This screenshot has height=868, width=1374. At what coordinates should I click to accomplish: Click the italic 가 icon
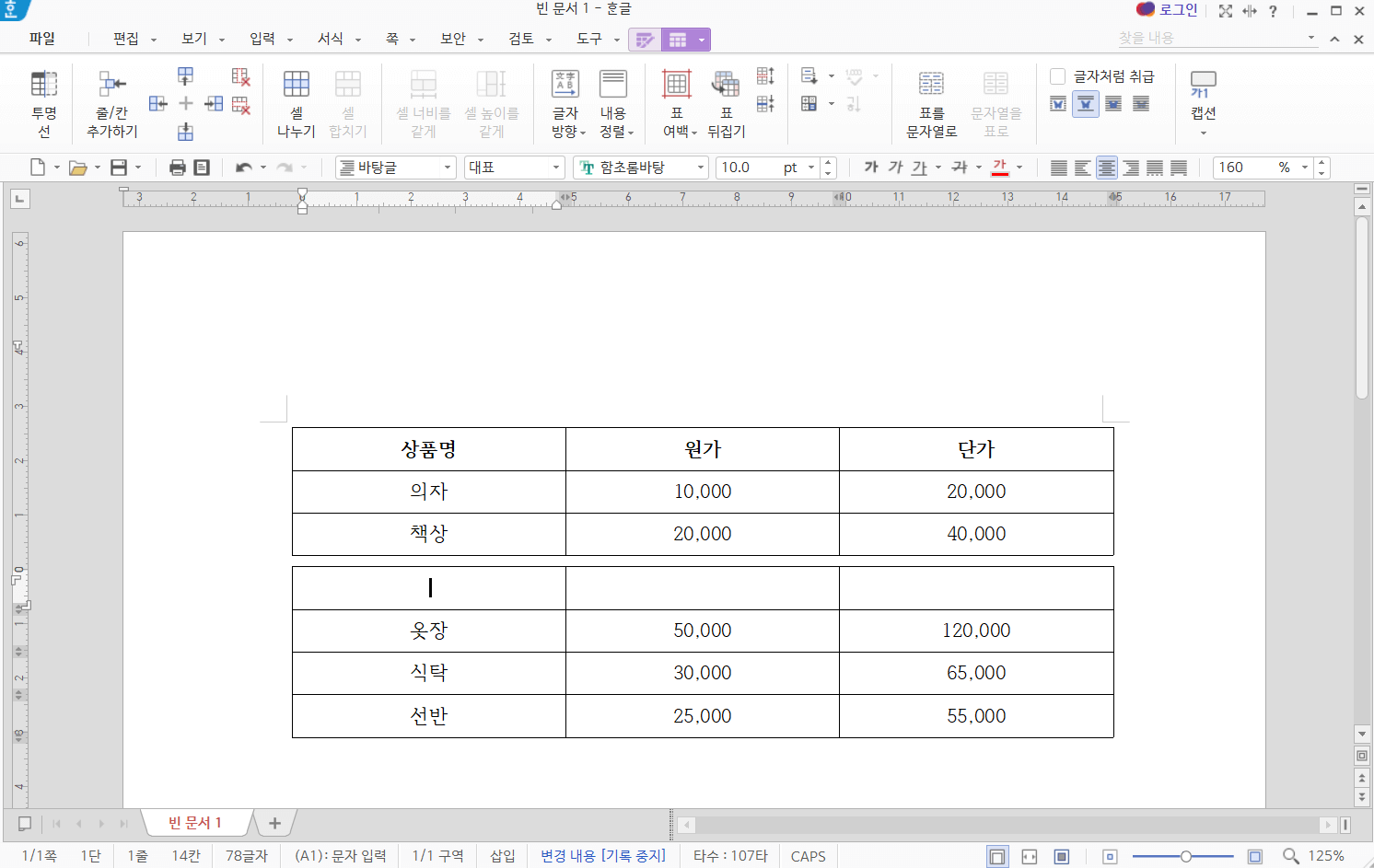point(895,168)
